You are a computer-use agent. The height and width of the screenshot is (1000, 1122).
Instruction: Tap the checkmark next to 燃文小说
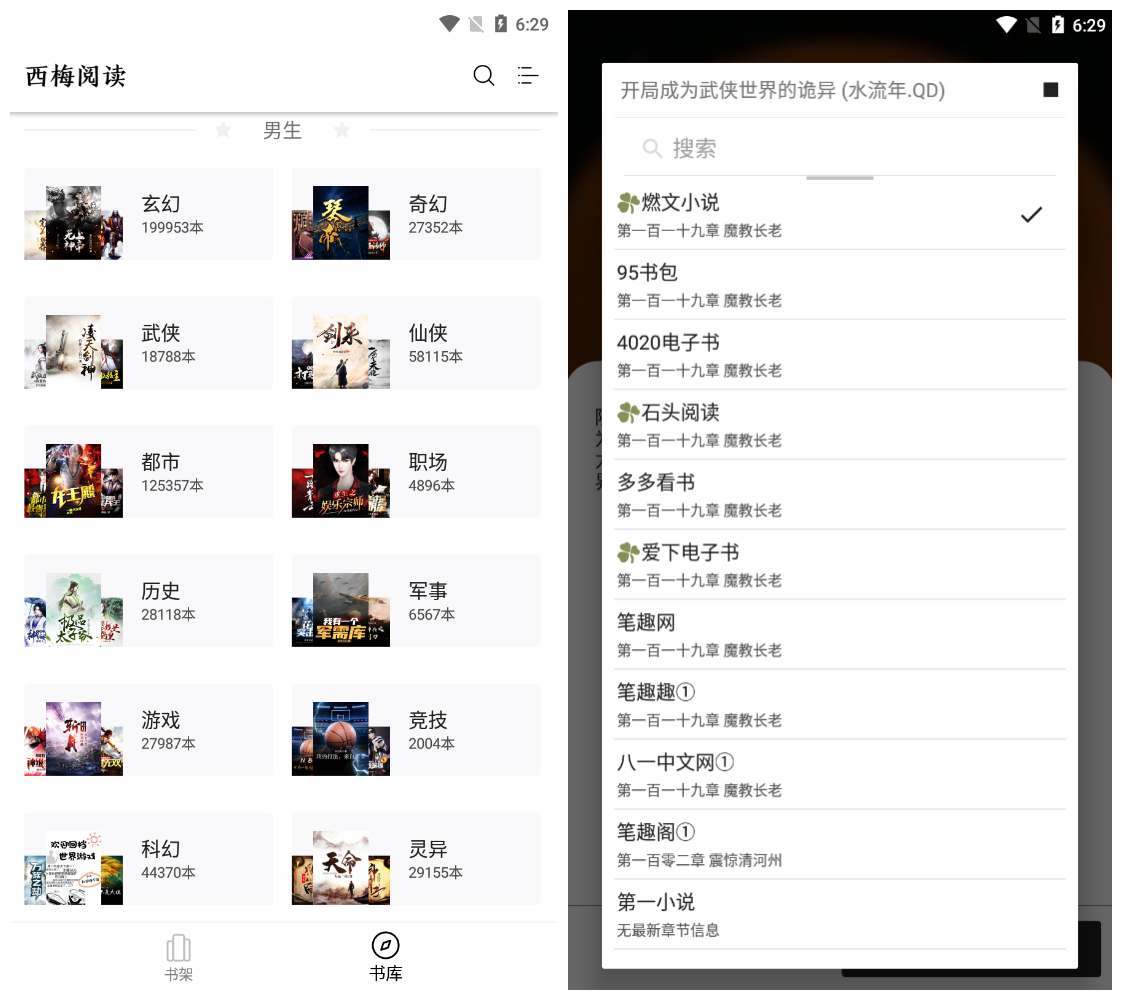point(1030,214)
